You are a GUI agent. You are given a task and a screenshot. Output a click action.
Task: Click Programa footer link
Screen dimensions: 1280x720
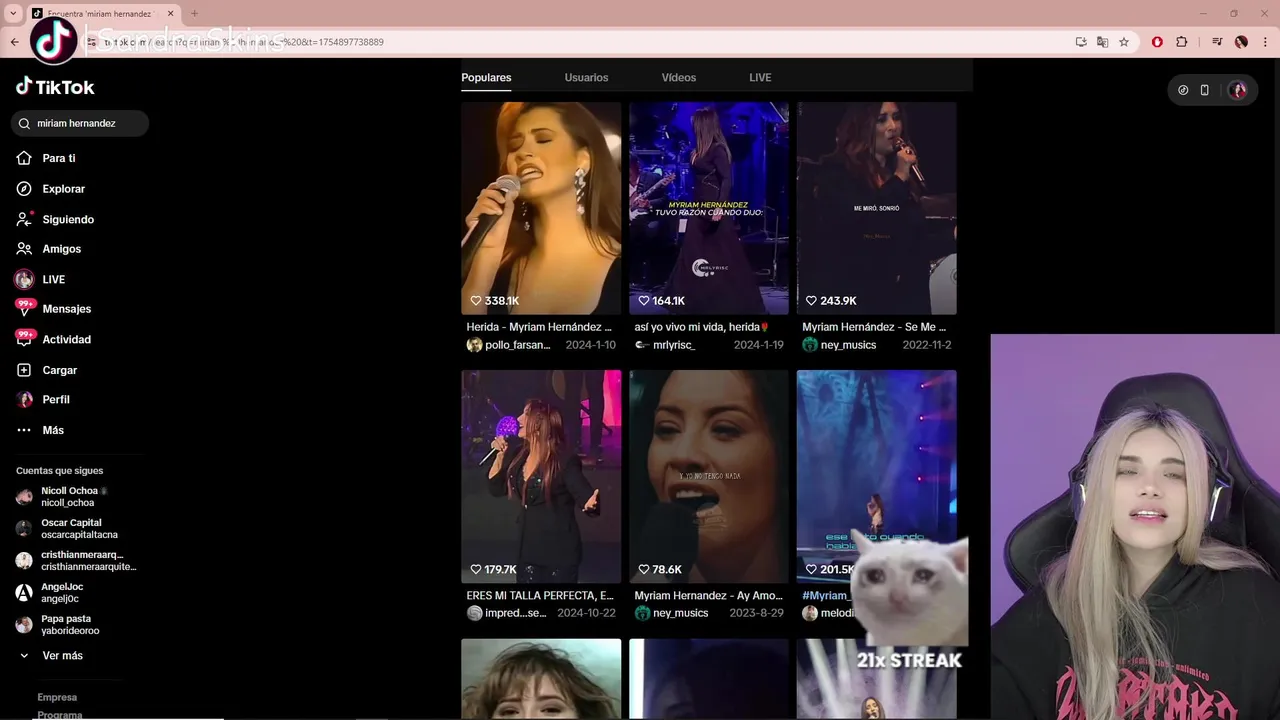[60, 714]
